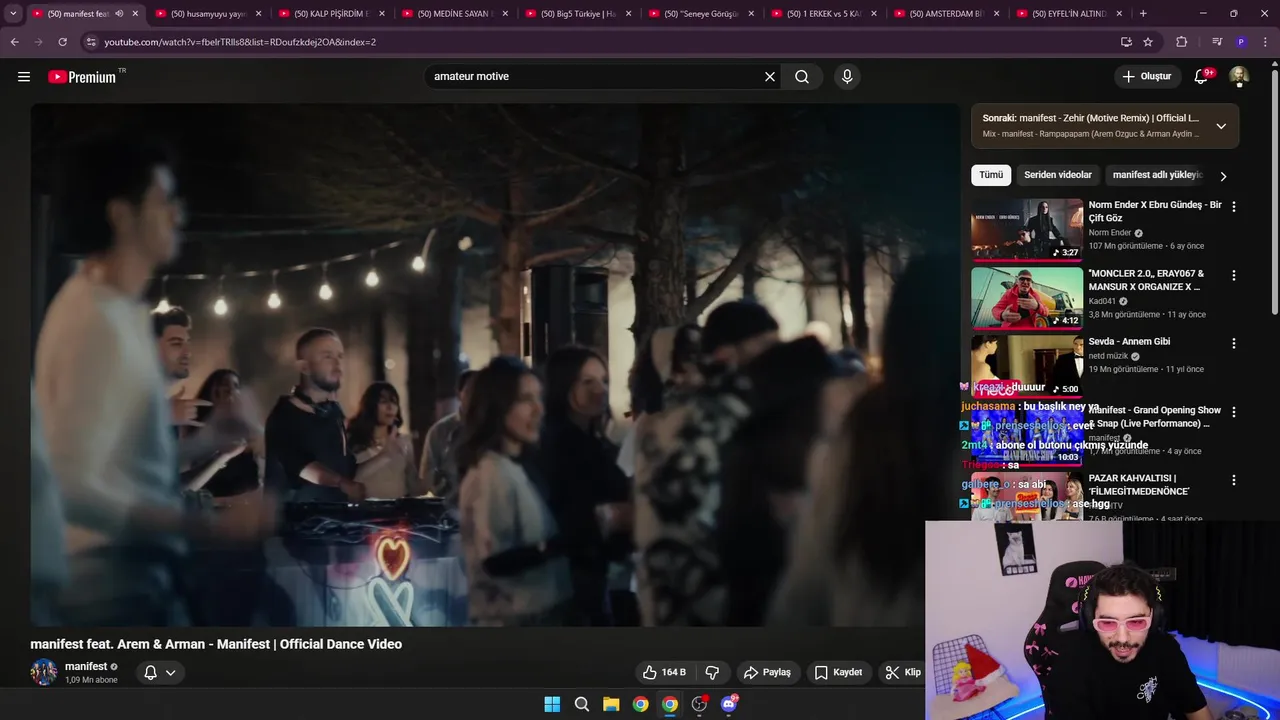1280x720 pixels.
Task: Open the cast/install icon in the address bar
Action: pos(1126,42)
